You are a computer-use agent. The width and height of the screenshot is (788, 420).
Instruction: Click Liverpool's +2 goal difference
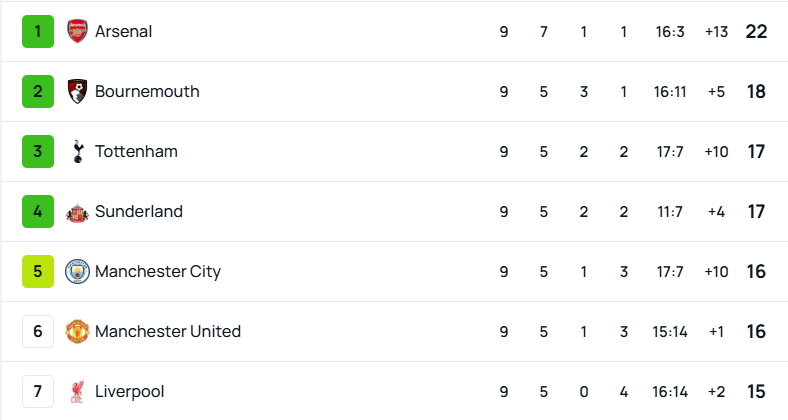[716, 391]
